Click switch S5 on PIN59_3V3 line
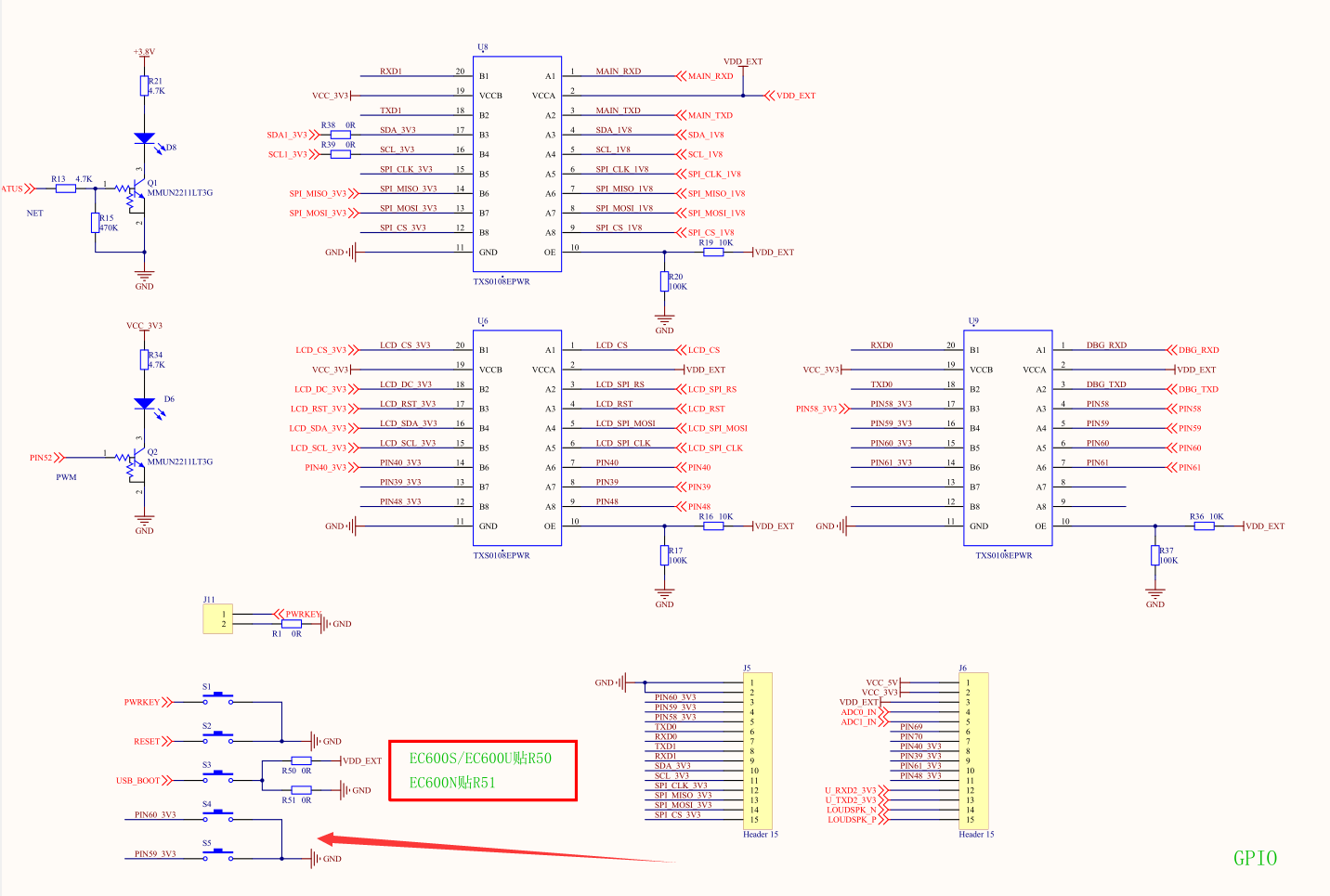 pyautogui.click(x=218, y=854)
